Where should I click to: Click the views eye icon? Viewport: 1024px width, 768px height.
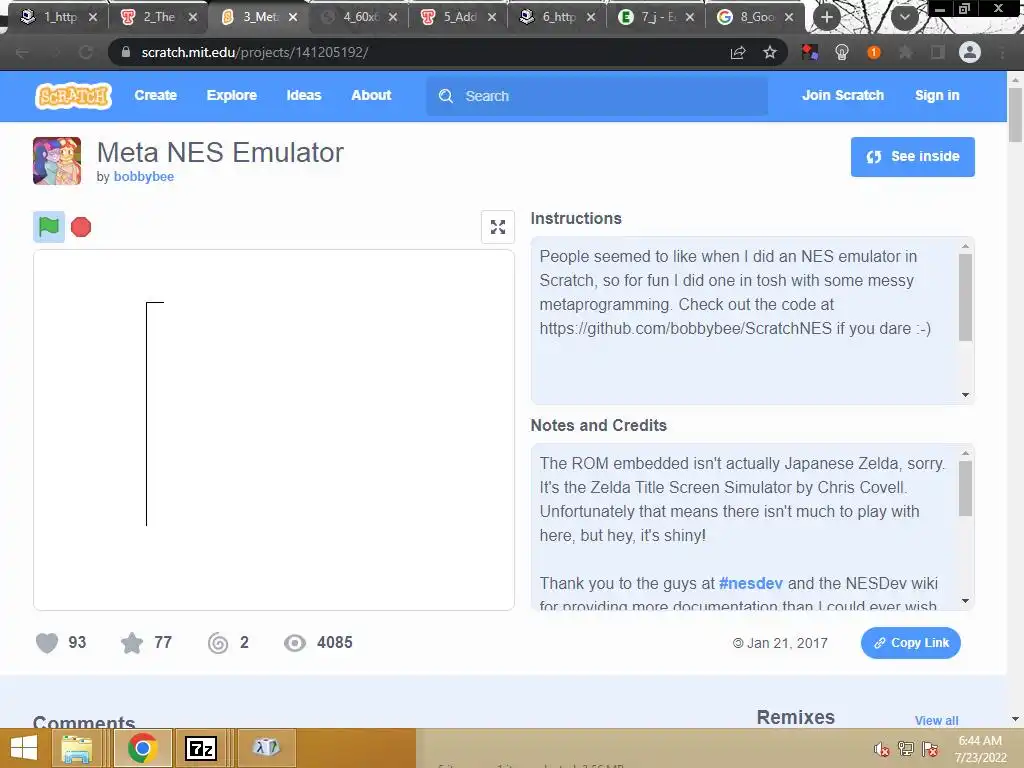click(295, 643)
